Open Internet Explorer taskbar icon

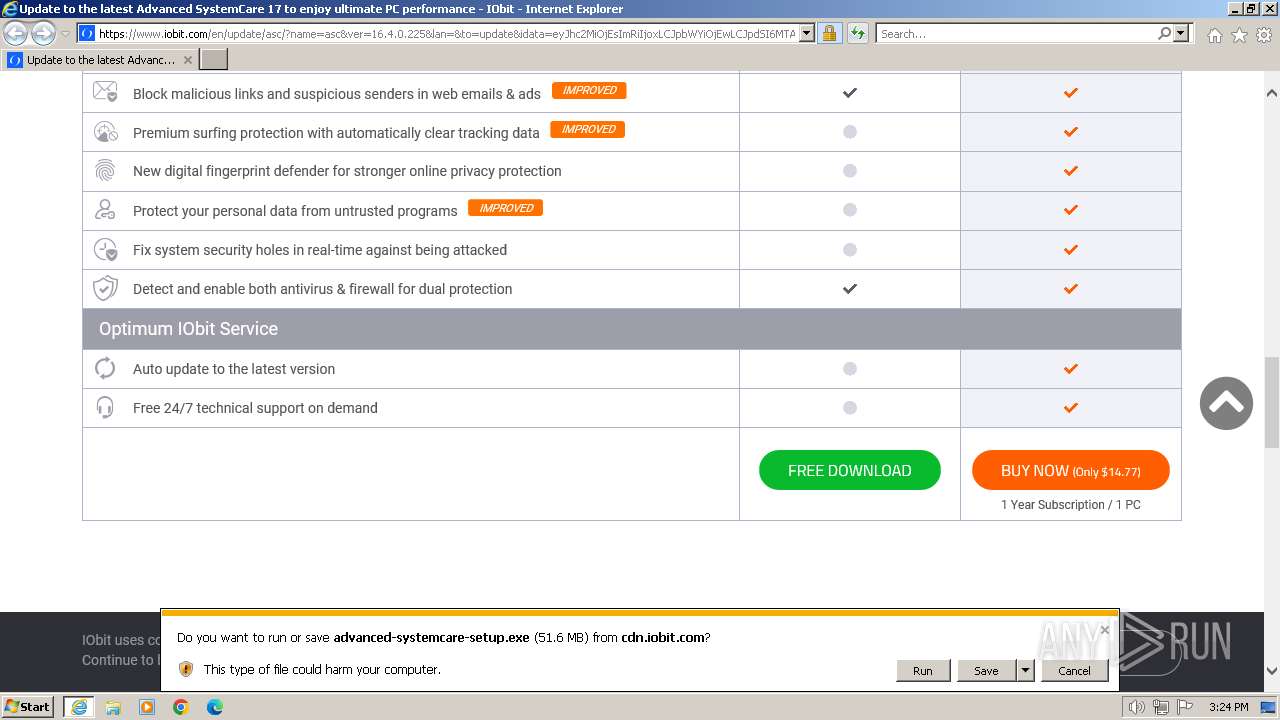(79, 707)
